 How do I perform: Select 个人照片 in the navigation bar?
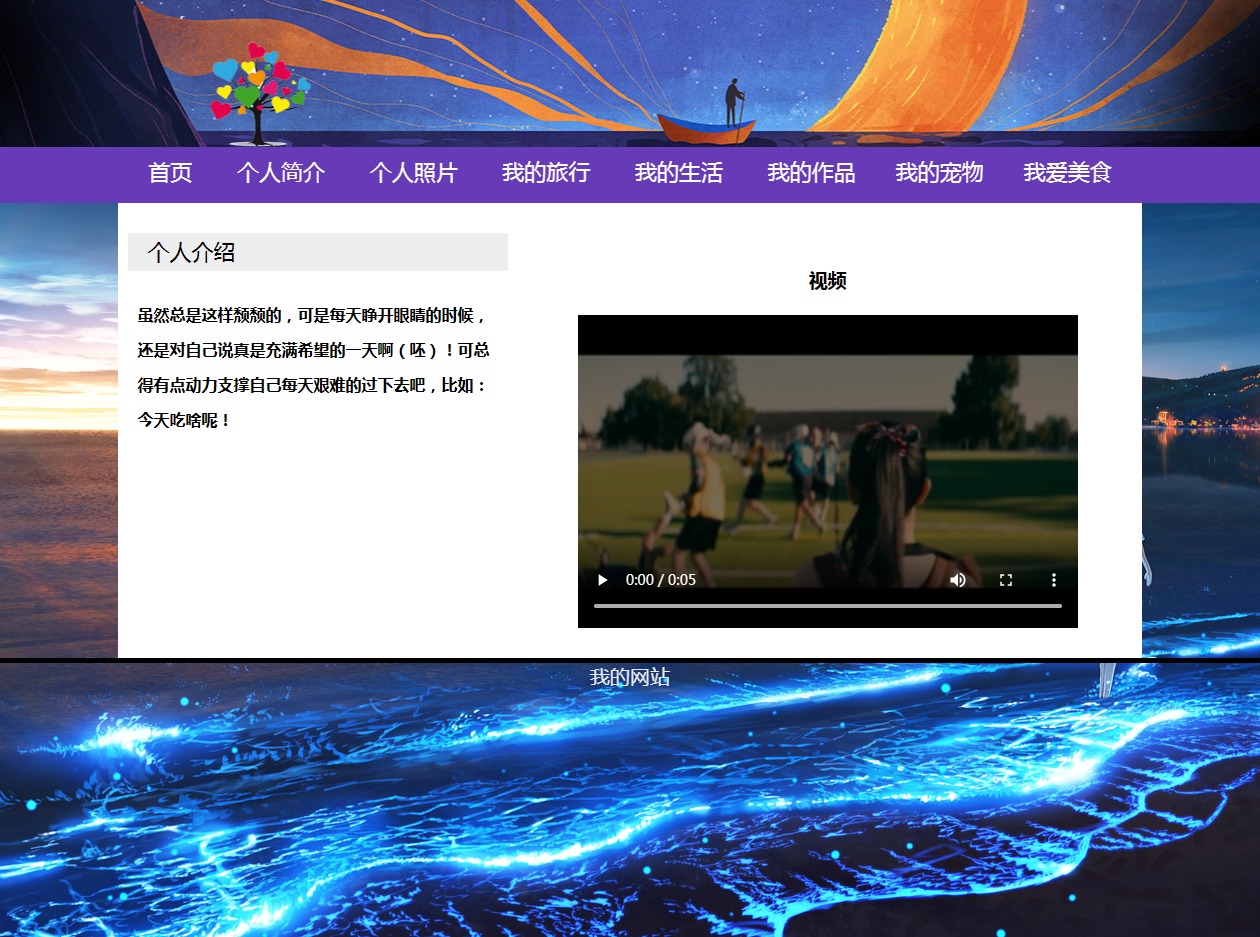413,173
